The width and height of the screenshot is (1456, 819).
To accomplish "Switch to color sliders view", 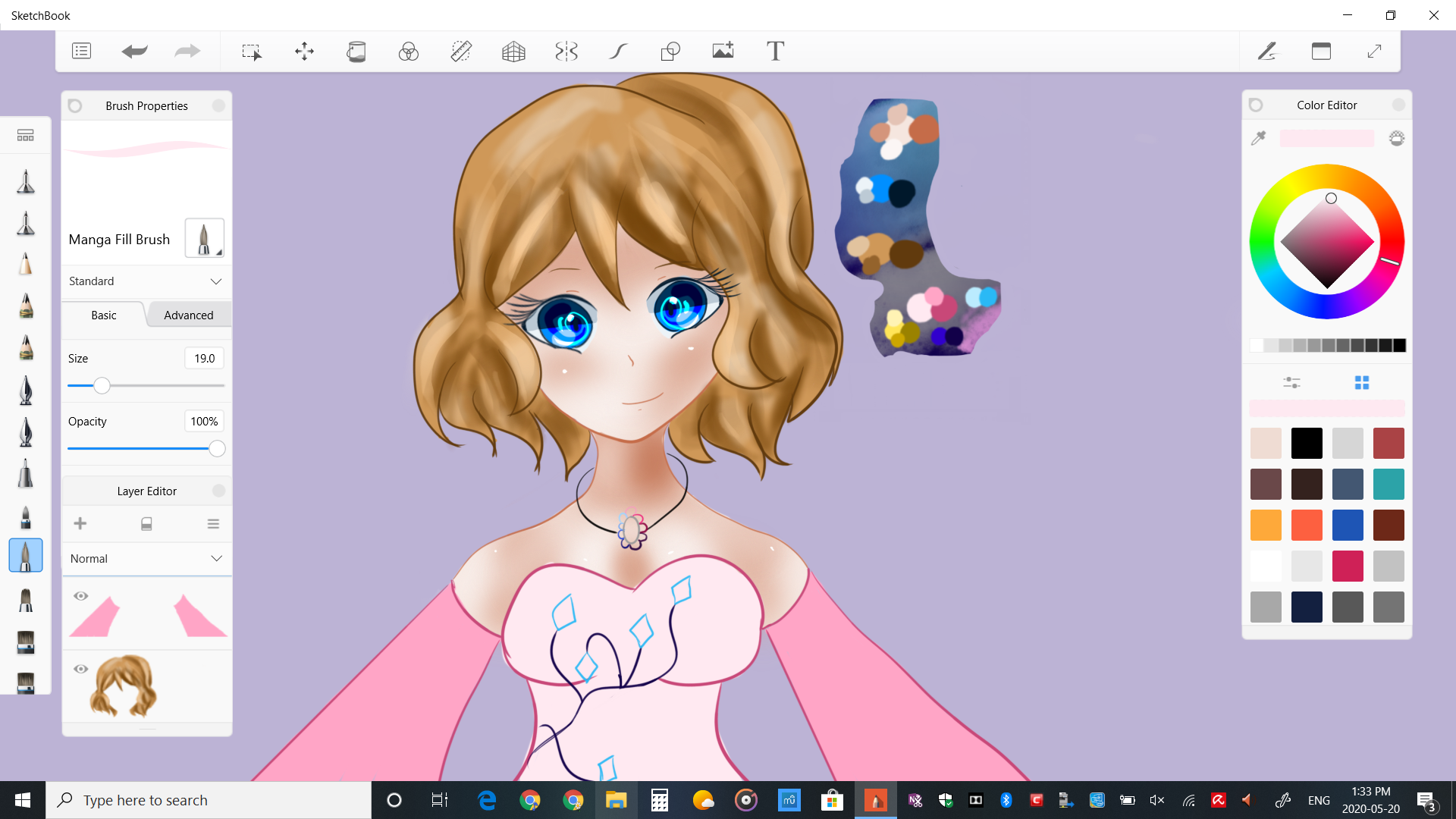I will click(1291, 382).
